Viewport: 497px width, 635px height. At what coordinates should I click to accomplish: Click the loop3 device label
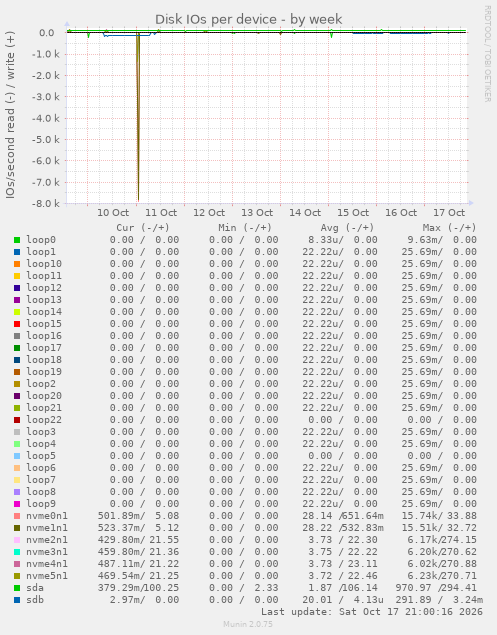[x=41, y=432]
